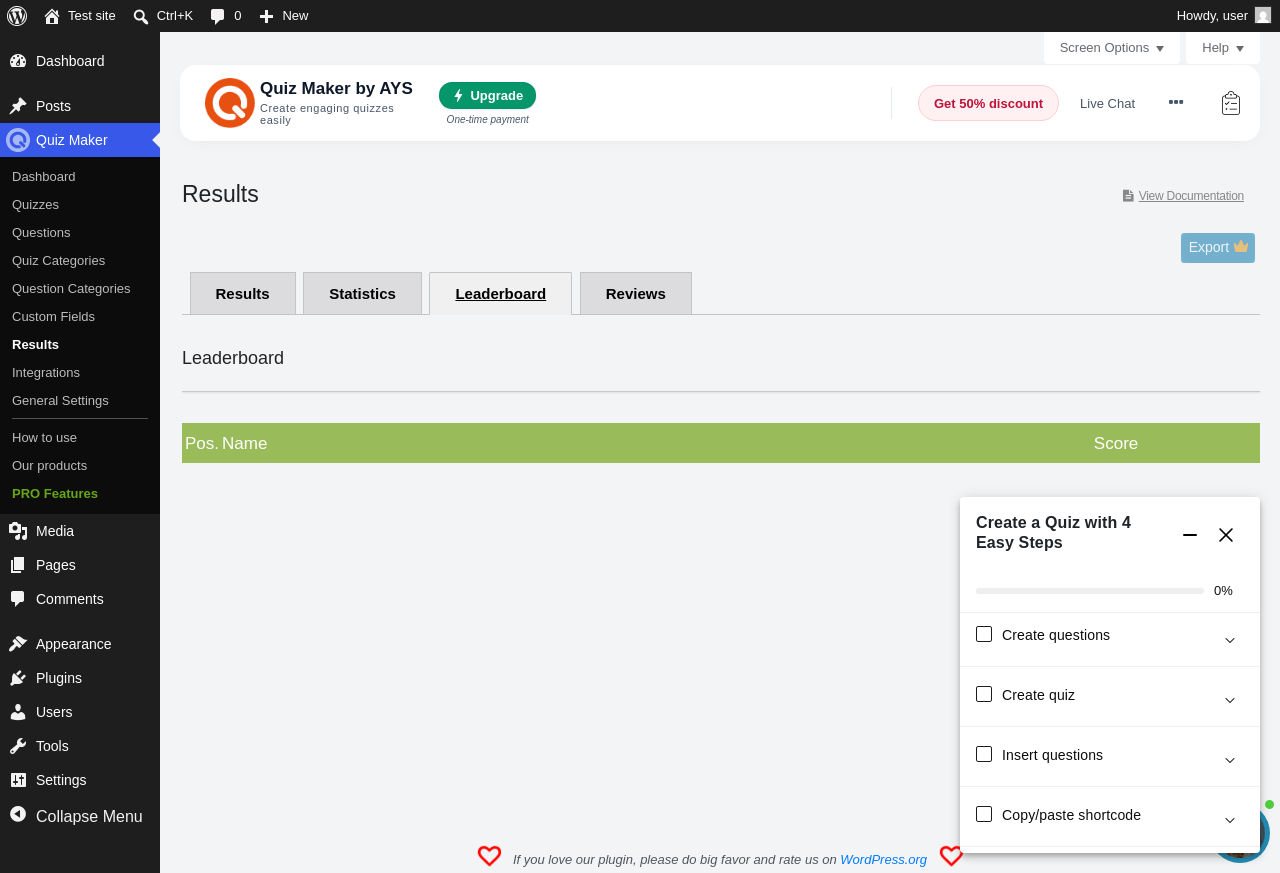Open General Settings submenu item
Viewport: 1280px width, 873px height.
(60, 401)
